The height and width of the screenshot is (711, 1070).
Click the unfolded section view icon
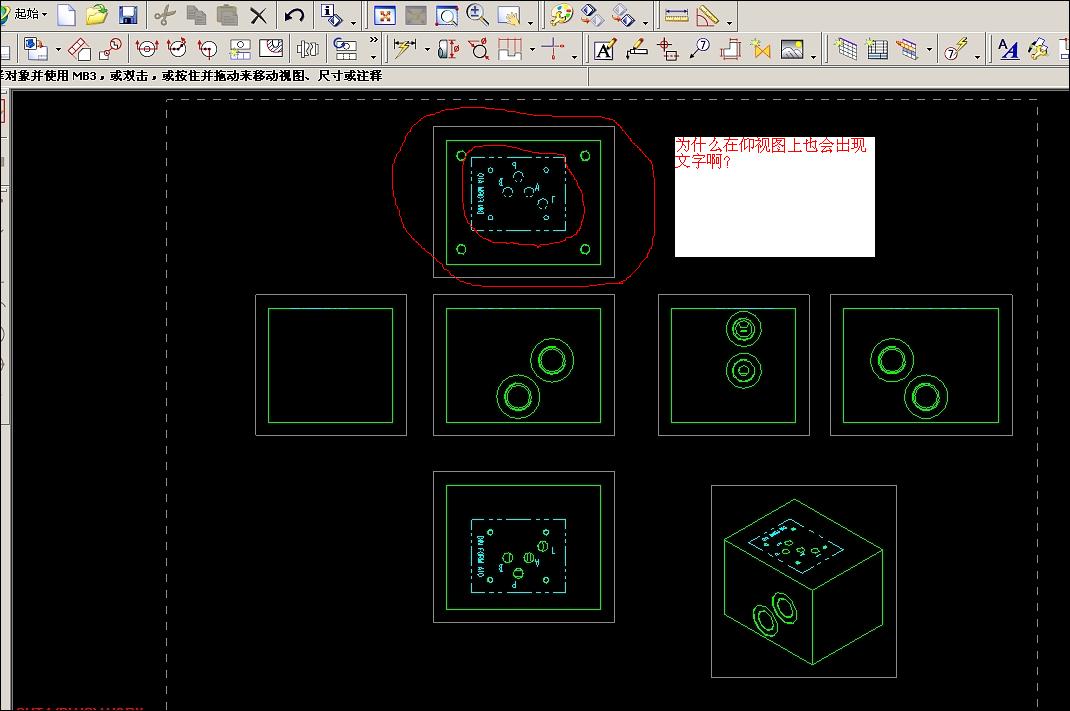pos(240,48)
